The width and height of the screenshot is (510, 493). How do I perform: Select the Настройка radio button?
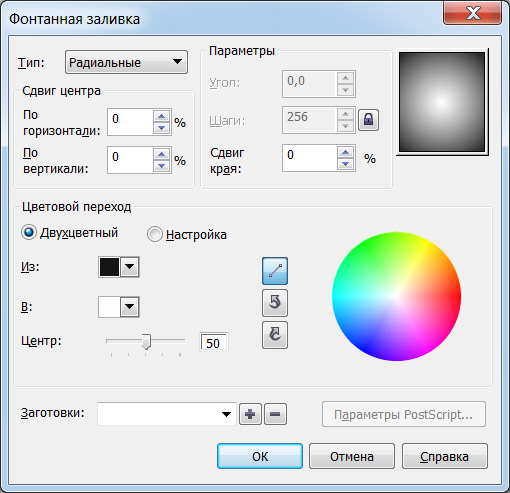[x=154, y=234]
